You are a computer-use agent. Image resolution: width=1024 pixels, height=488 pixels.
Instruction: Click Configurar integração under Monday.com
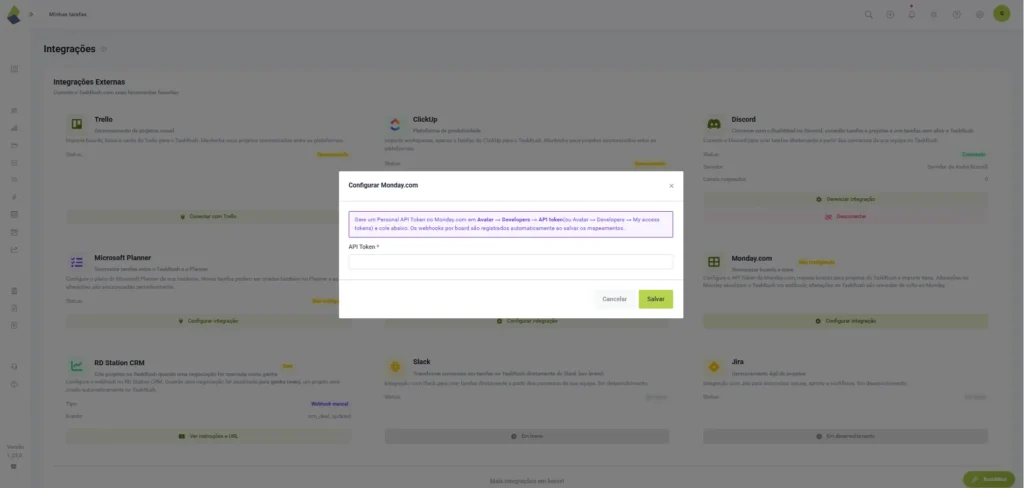click(845, 321)
